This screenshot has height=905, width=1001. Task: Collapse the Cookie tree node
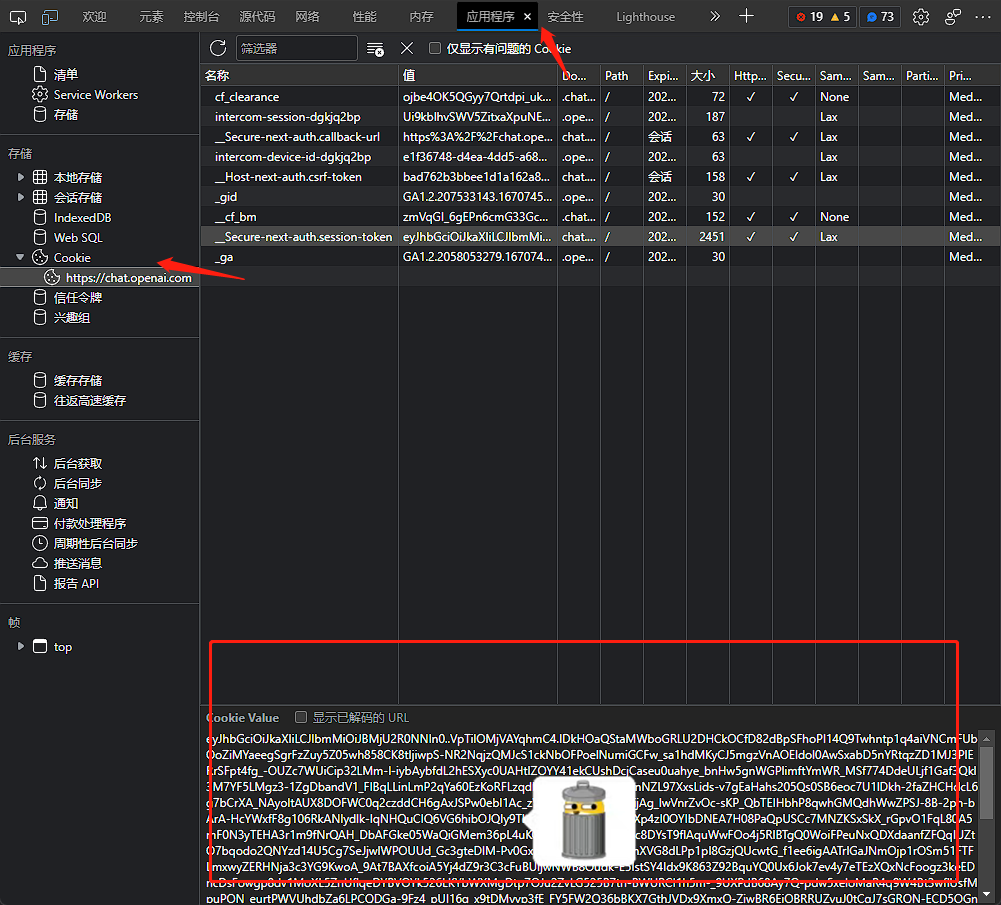click(x=21, y=257)
